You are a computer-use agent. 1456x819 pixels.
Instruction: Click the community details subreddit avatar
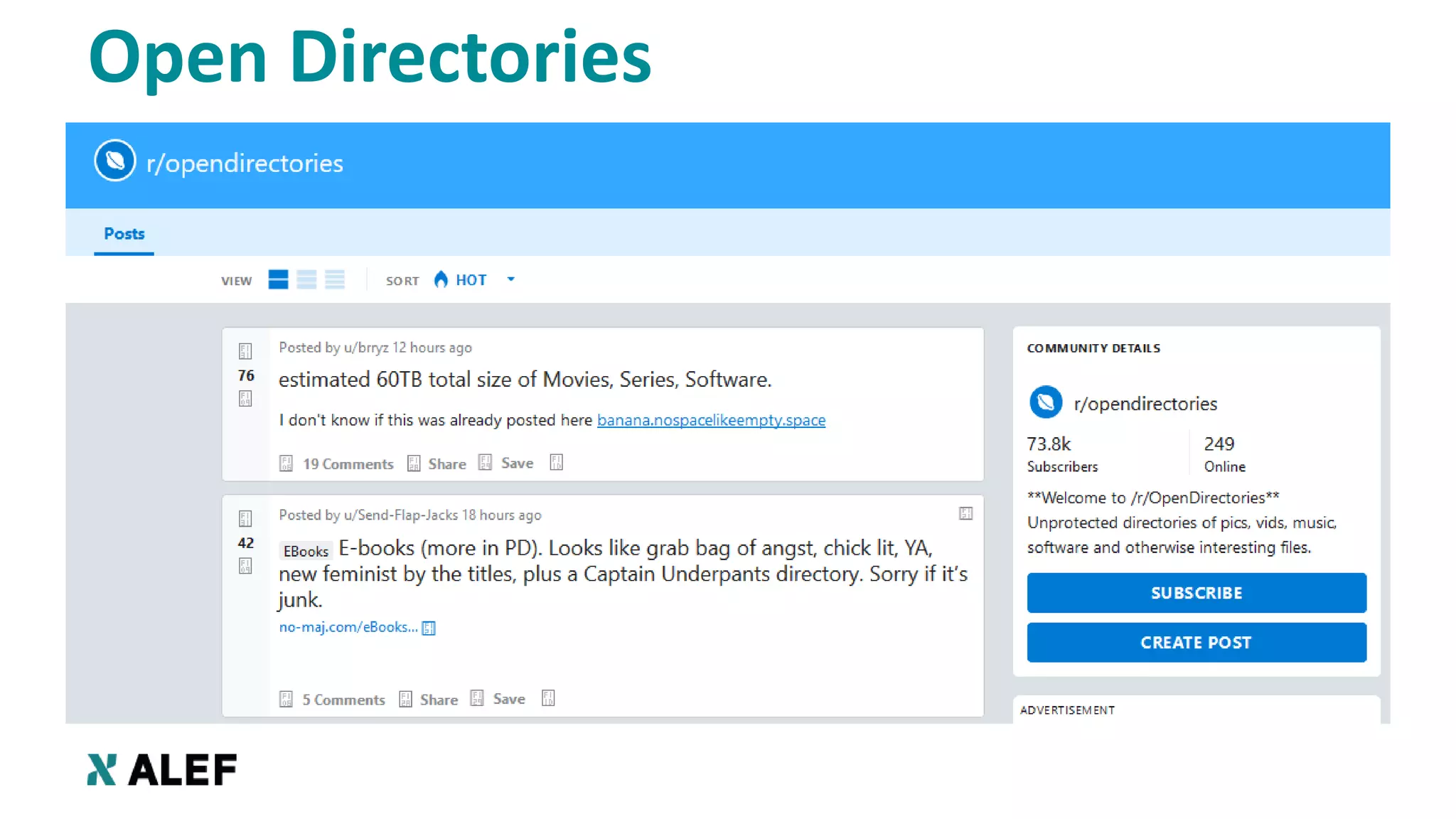[x=1045, y=402]
